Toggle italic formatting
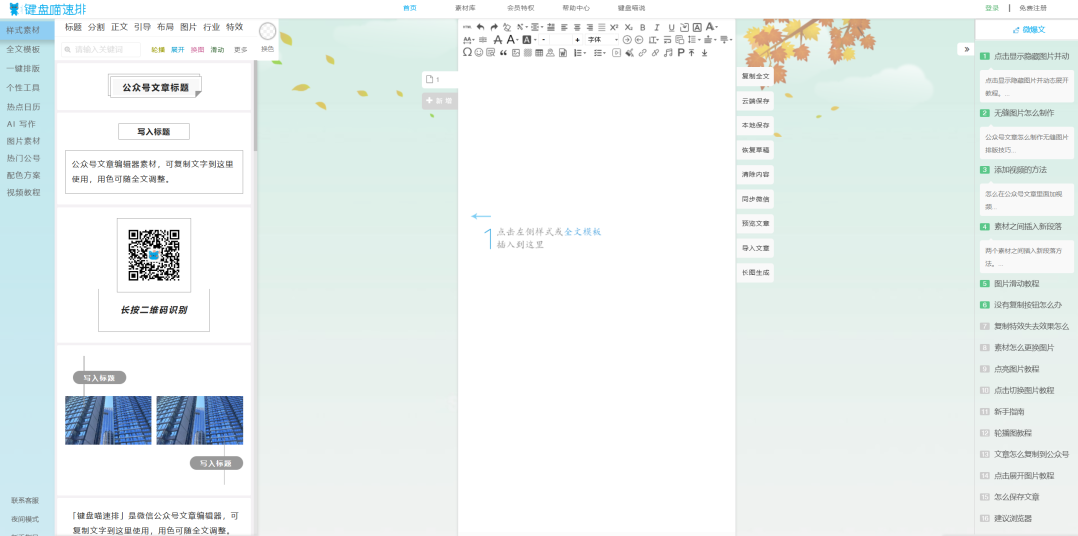Image resolution: width=1078 pixels, height=536 pixels. pos(657,27)
